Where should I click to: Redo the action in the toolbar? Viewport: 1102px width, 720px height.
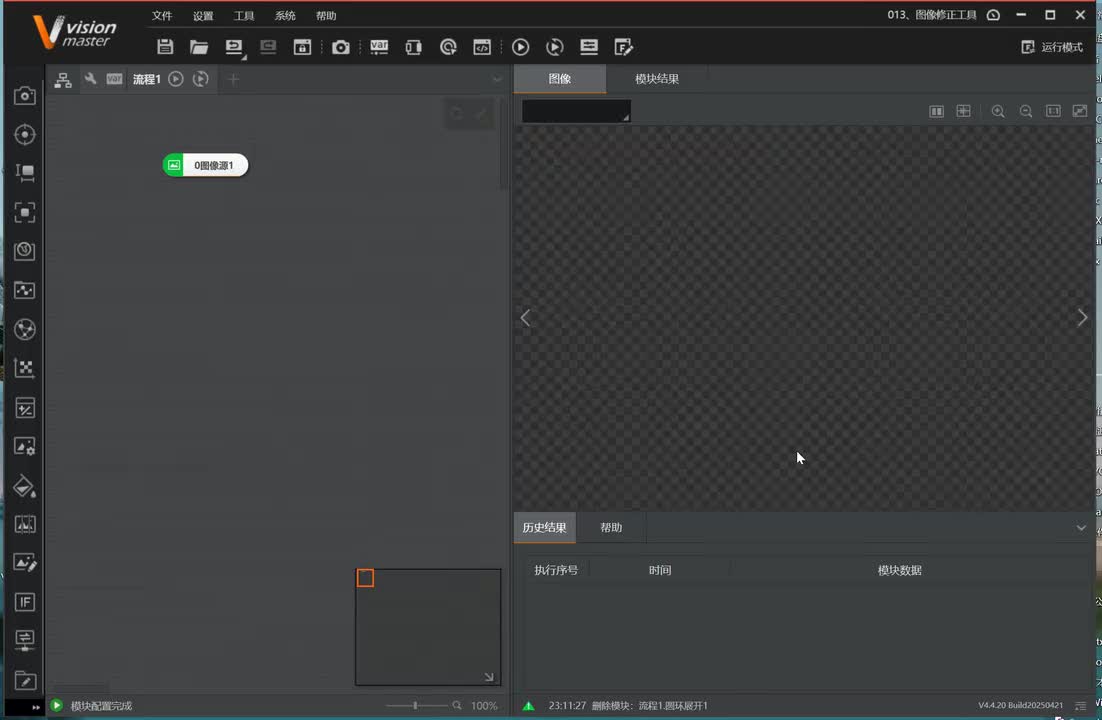click(268, 47)
